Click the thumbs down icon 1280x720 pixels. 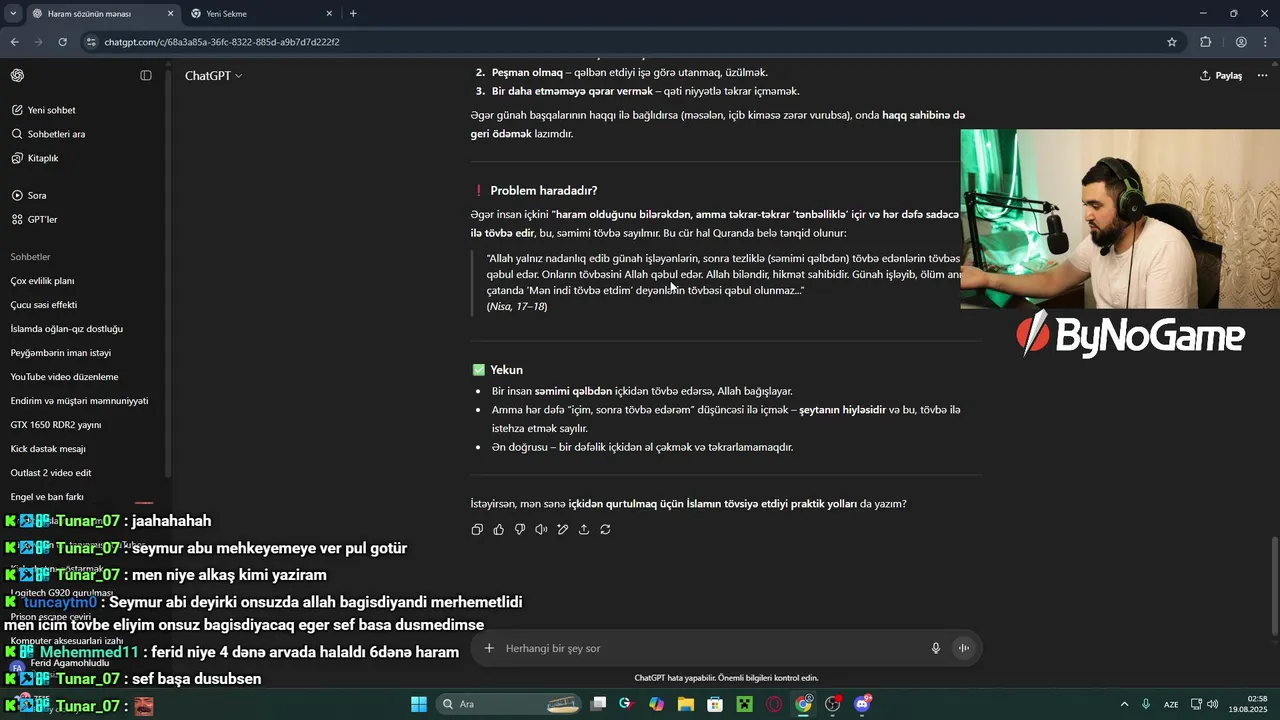[520, 529]
